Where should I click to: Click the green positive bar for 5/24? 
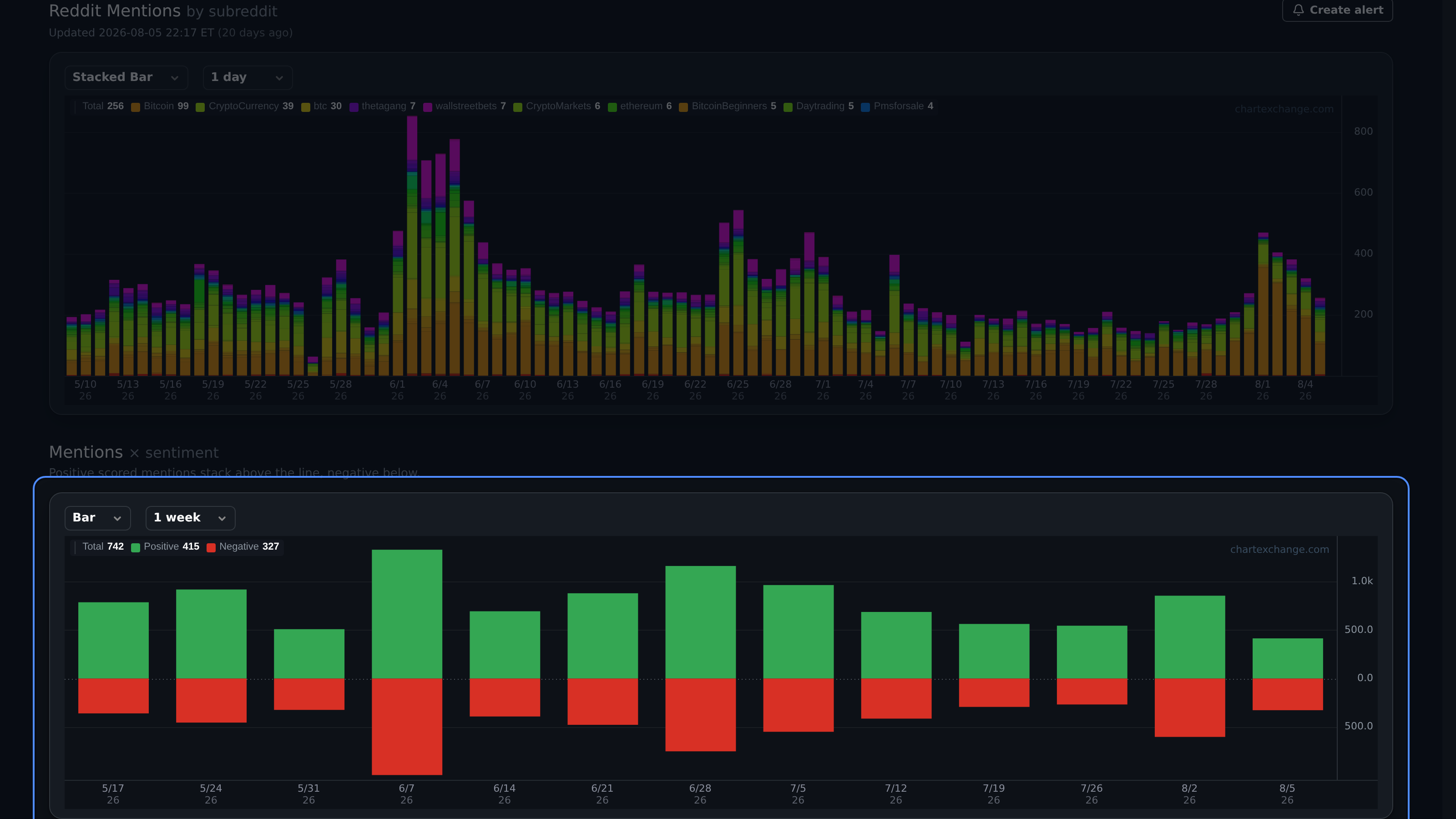pyautogui.click(x=212, y=634)
